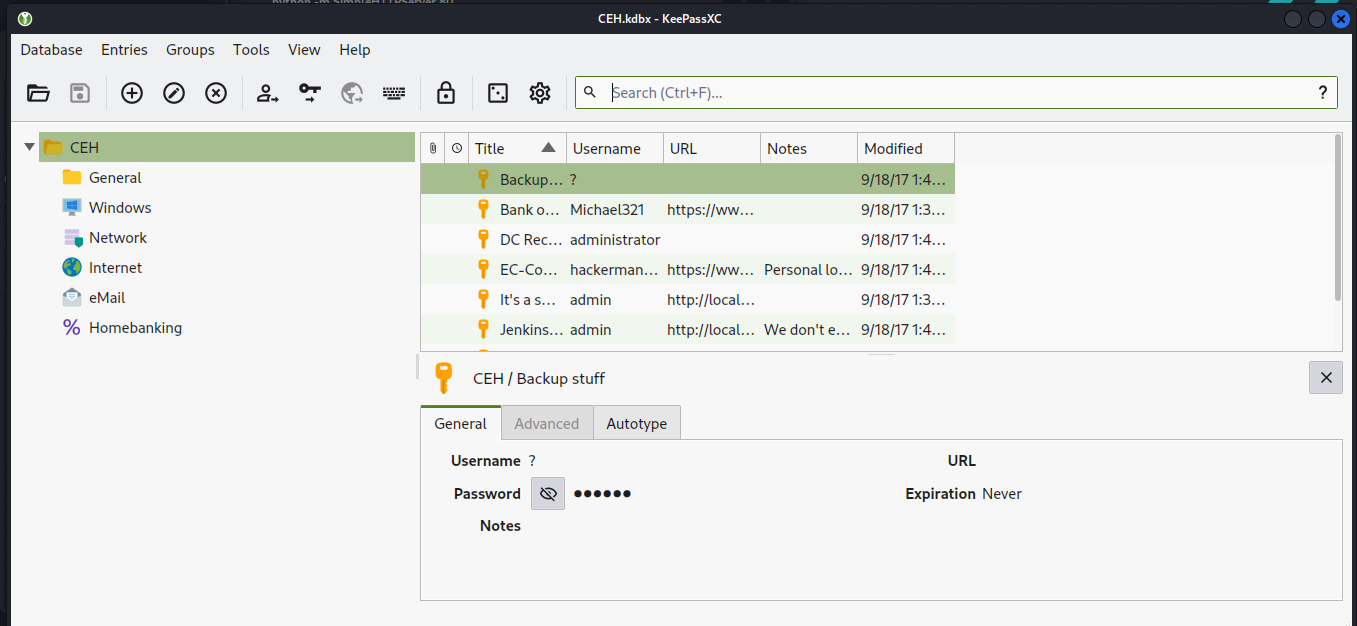The height and width of the screenshot is (626, 1357).
Task: Copy password to clipboard key icon
Action: 310,93
